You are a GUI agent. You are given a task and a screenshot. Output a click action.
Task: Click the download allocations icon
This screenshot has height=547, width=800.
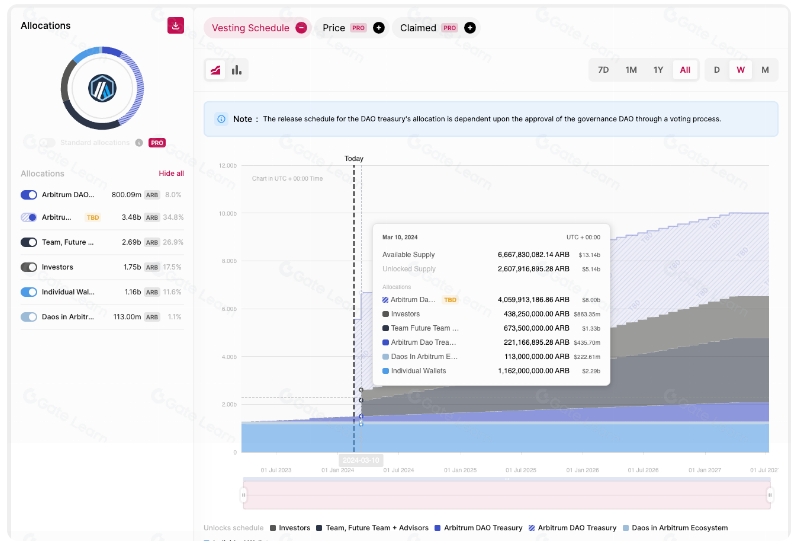176,26
